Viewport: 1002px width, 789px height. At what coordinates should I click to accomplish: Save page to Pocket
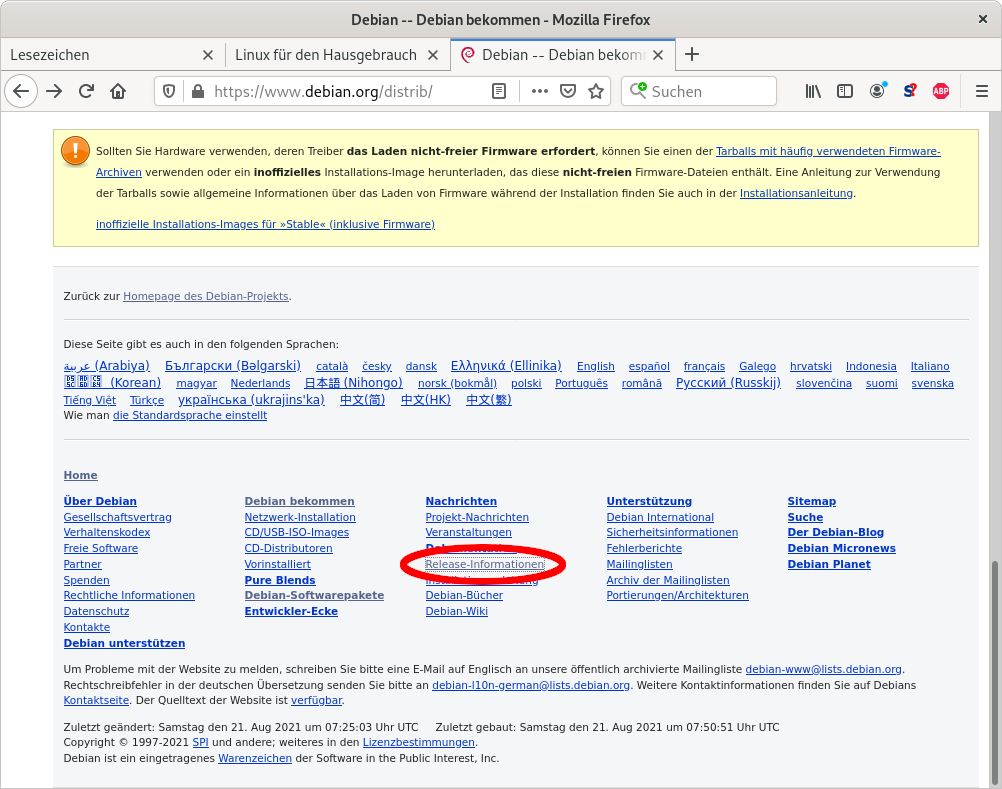click(x=568, y=91)
